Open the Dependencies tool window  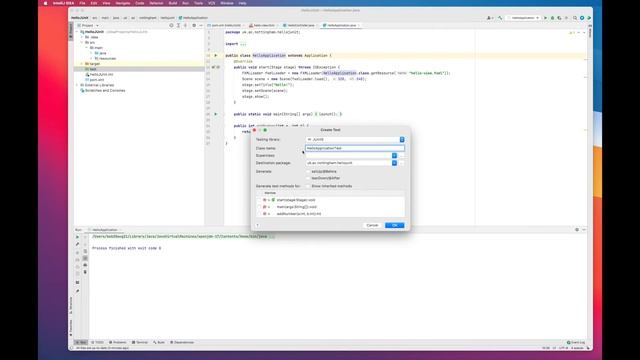[x=182, y=342]
